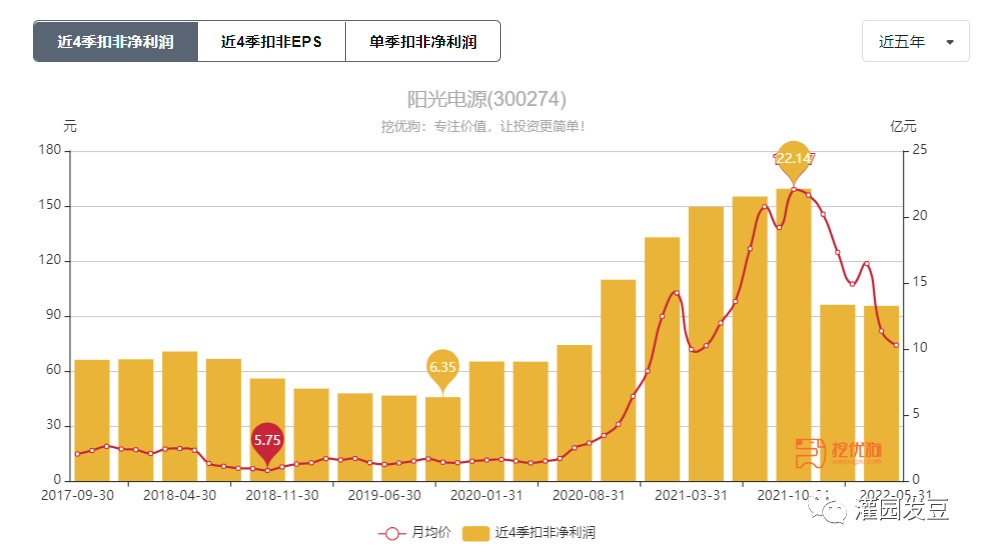Image resolution: width=981 pixels, height=552 pixels.
Task: Switch to the 近4季扣非EPS tab
Action: 272,41
